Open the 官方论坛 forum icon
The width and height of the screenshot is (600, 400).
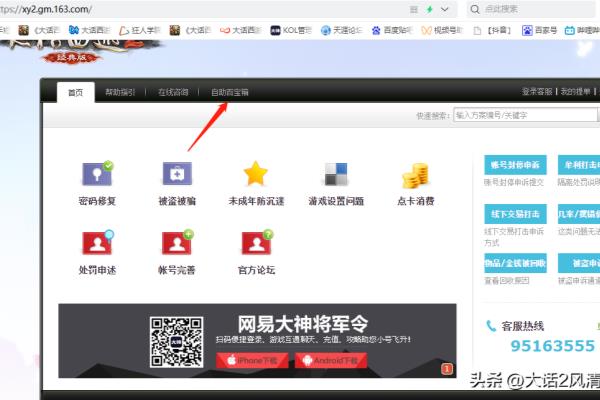257,243
